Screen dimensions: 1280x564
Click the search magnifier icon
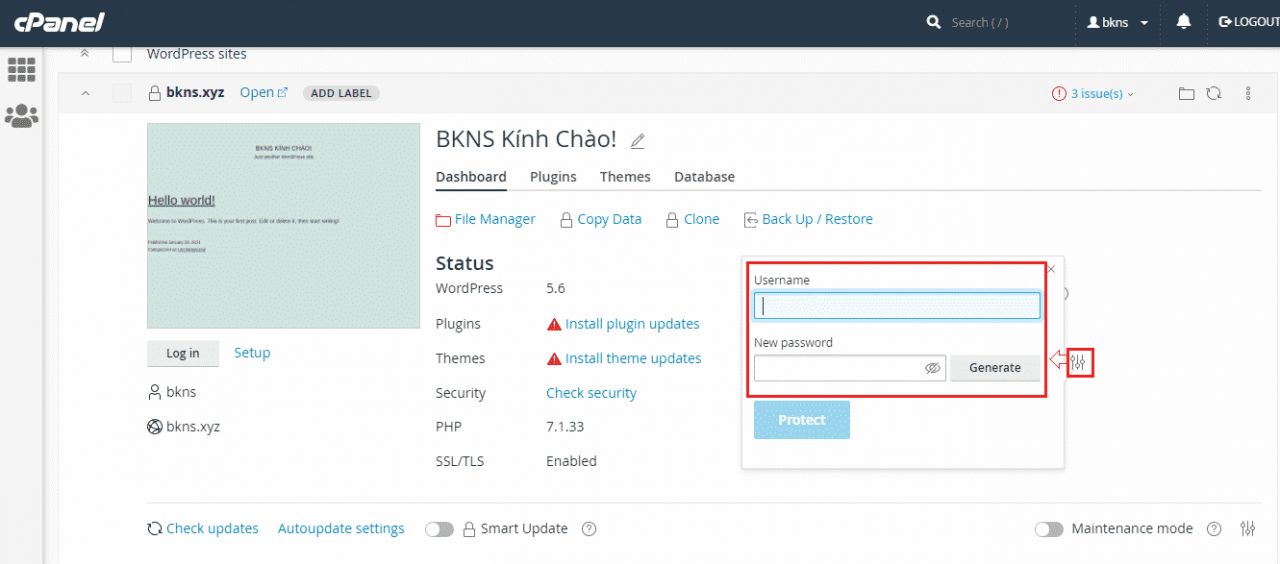coord(934,22)
